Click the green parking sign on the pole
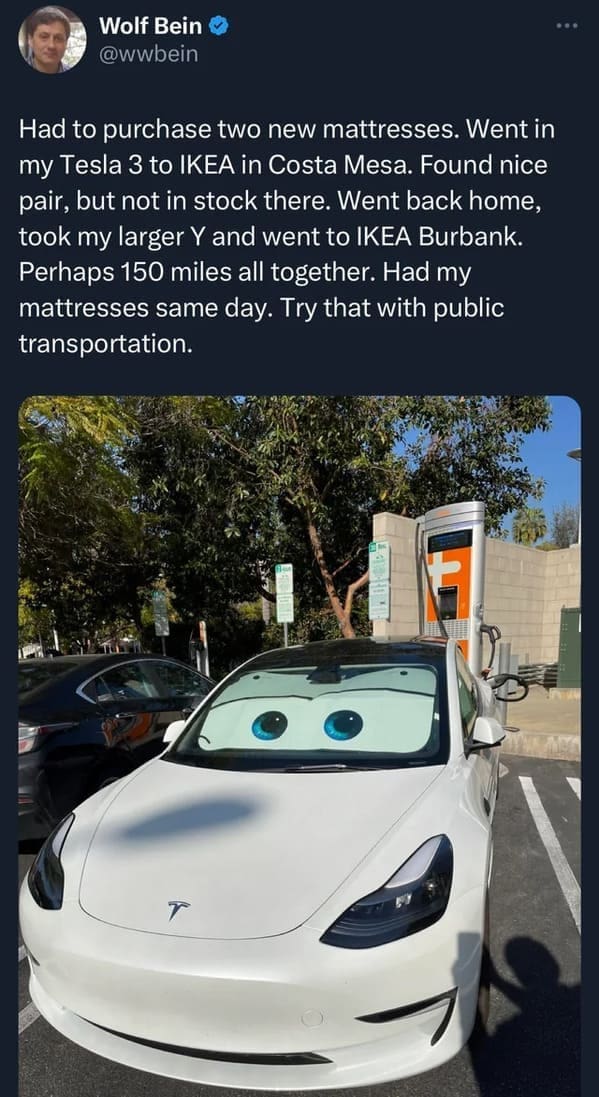Image resolution: width=599 pixels, height=1097 pixels. [x=284, y=593]
